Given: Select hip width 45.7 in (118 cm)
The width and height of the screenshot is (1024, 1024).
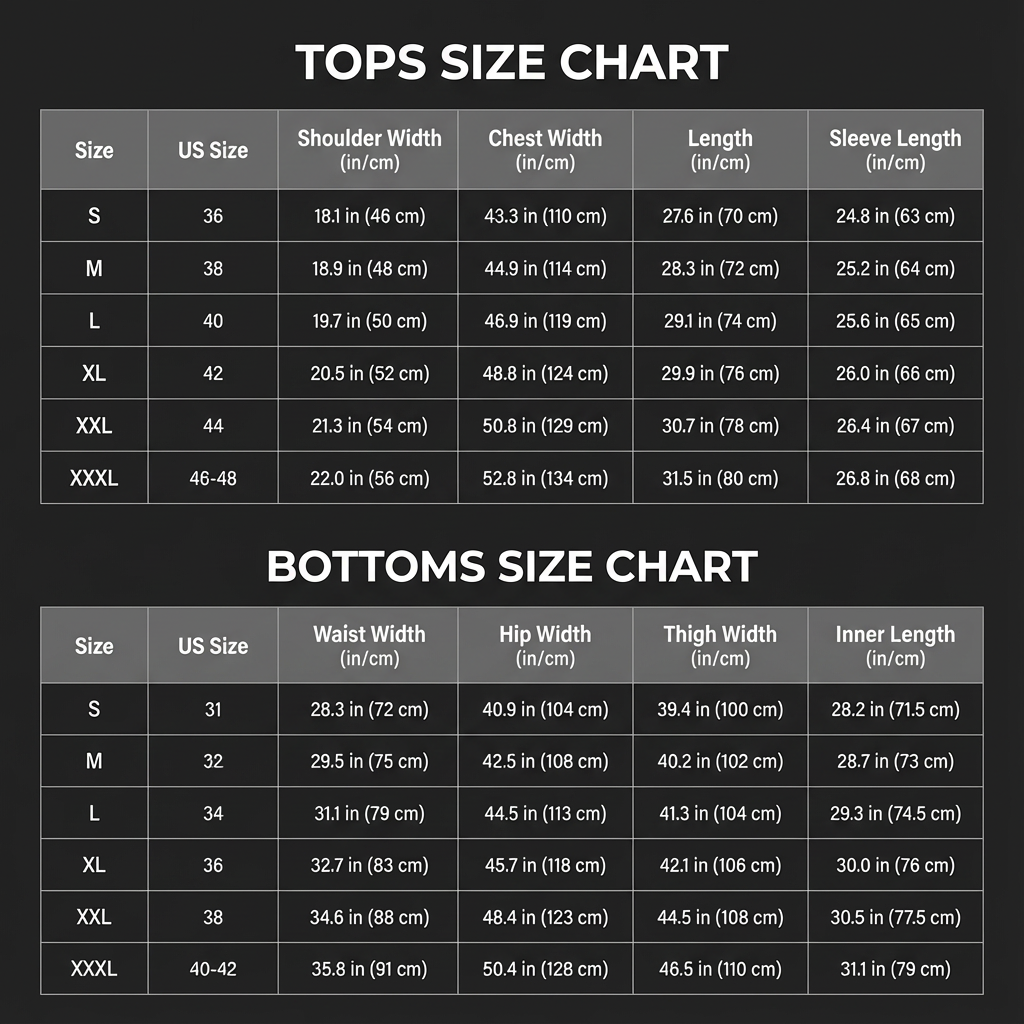Looking at the screenshot, I should point(545,865).
